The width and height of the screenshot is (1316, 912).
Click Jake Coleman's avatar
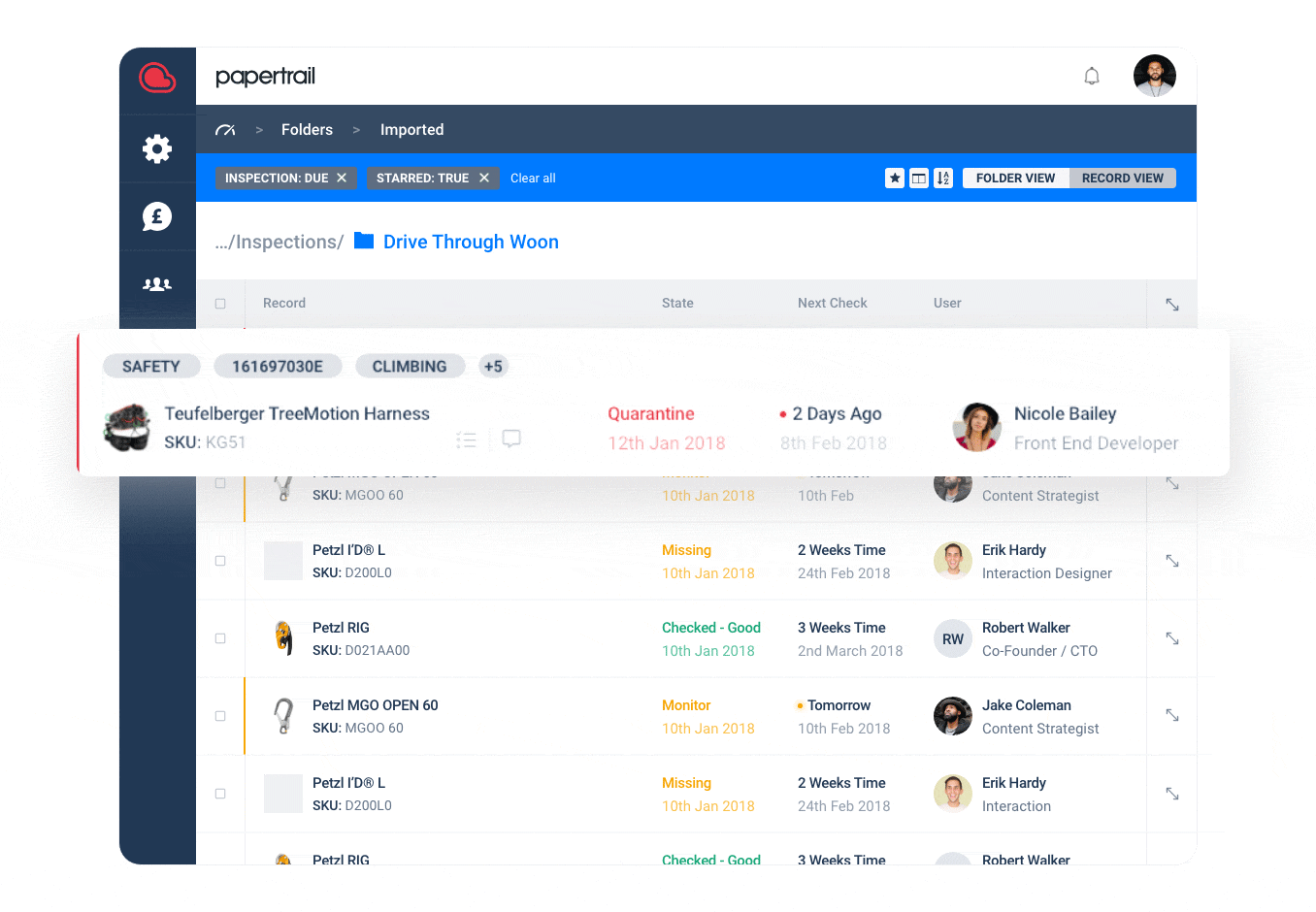(953, 716)
